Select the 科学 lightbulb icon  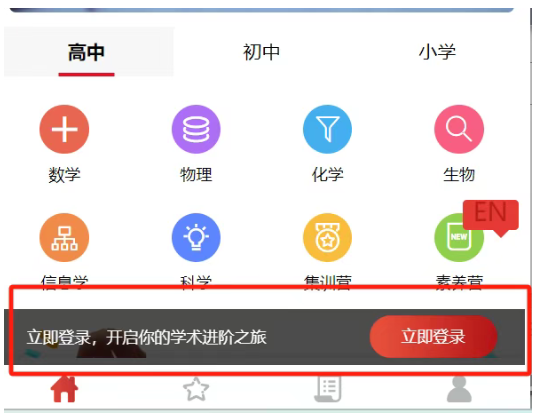pos(196,238)
